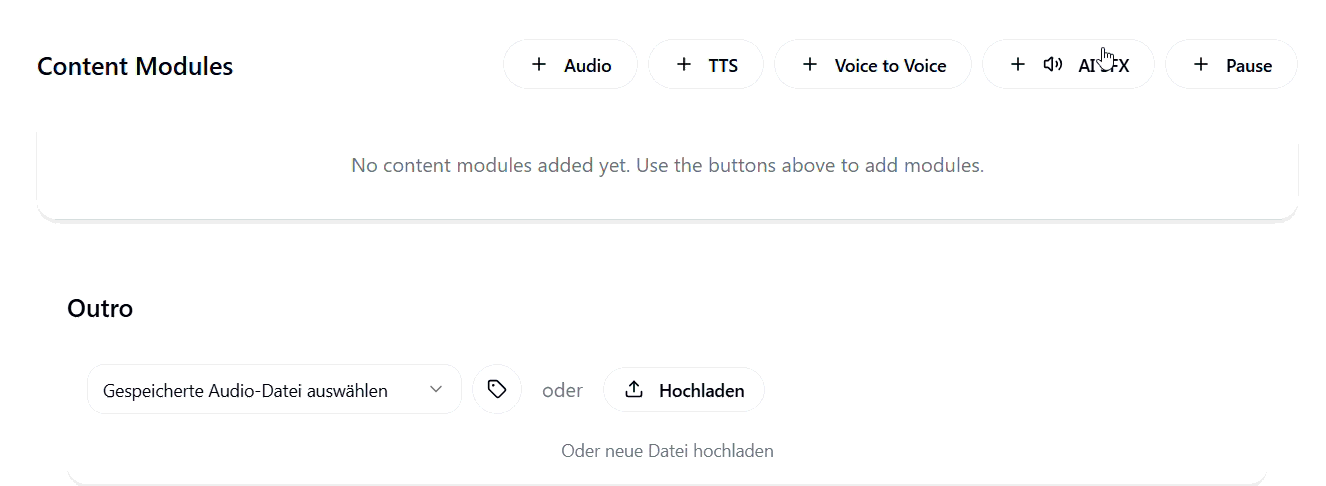Click the "Oder neue Datei hochladen" hint text
The height and width of the screenshot is (486, 1326).
(x=667, y=451)
